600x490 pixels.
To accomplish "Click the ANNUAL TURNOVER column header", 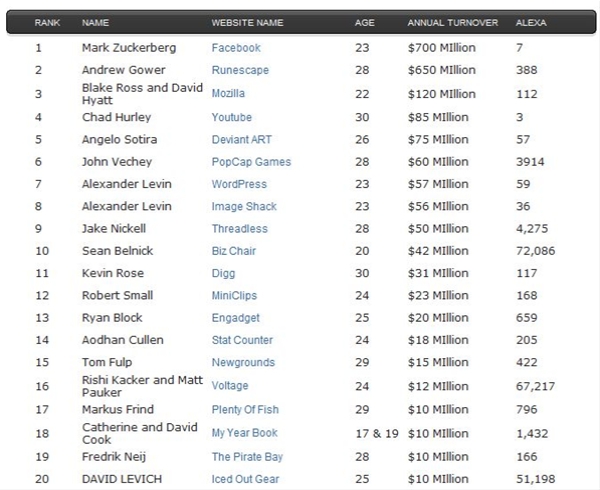I will click(453, 23).
